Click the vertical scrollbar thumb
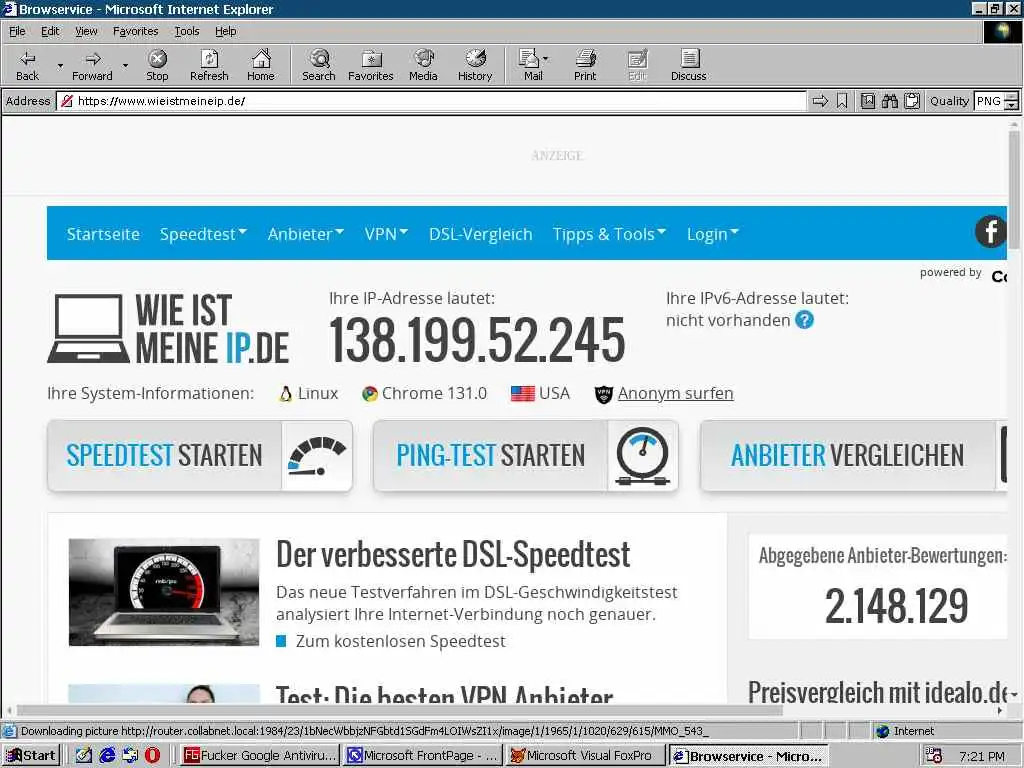Screen dimensions: 1024x768 pos(1014,189)
